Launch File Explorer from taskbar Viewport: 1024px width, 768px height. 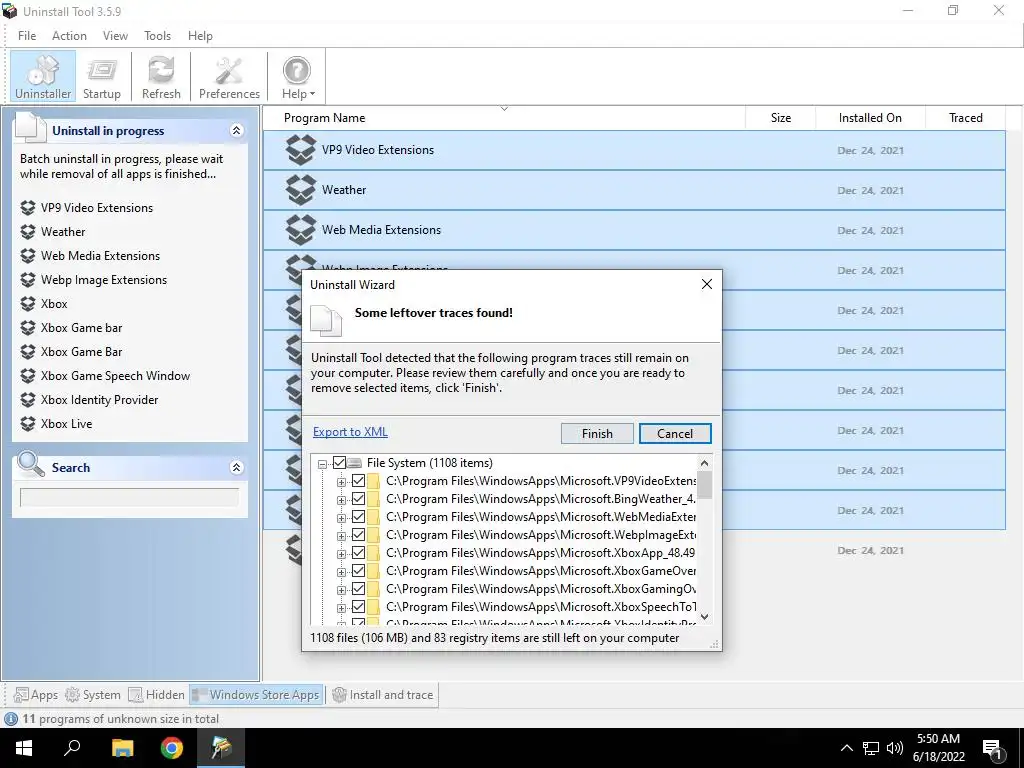tap(122, 748)
